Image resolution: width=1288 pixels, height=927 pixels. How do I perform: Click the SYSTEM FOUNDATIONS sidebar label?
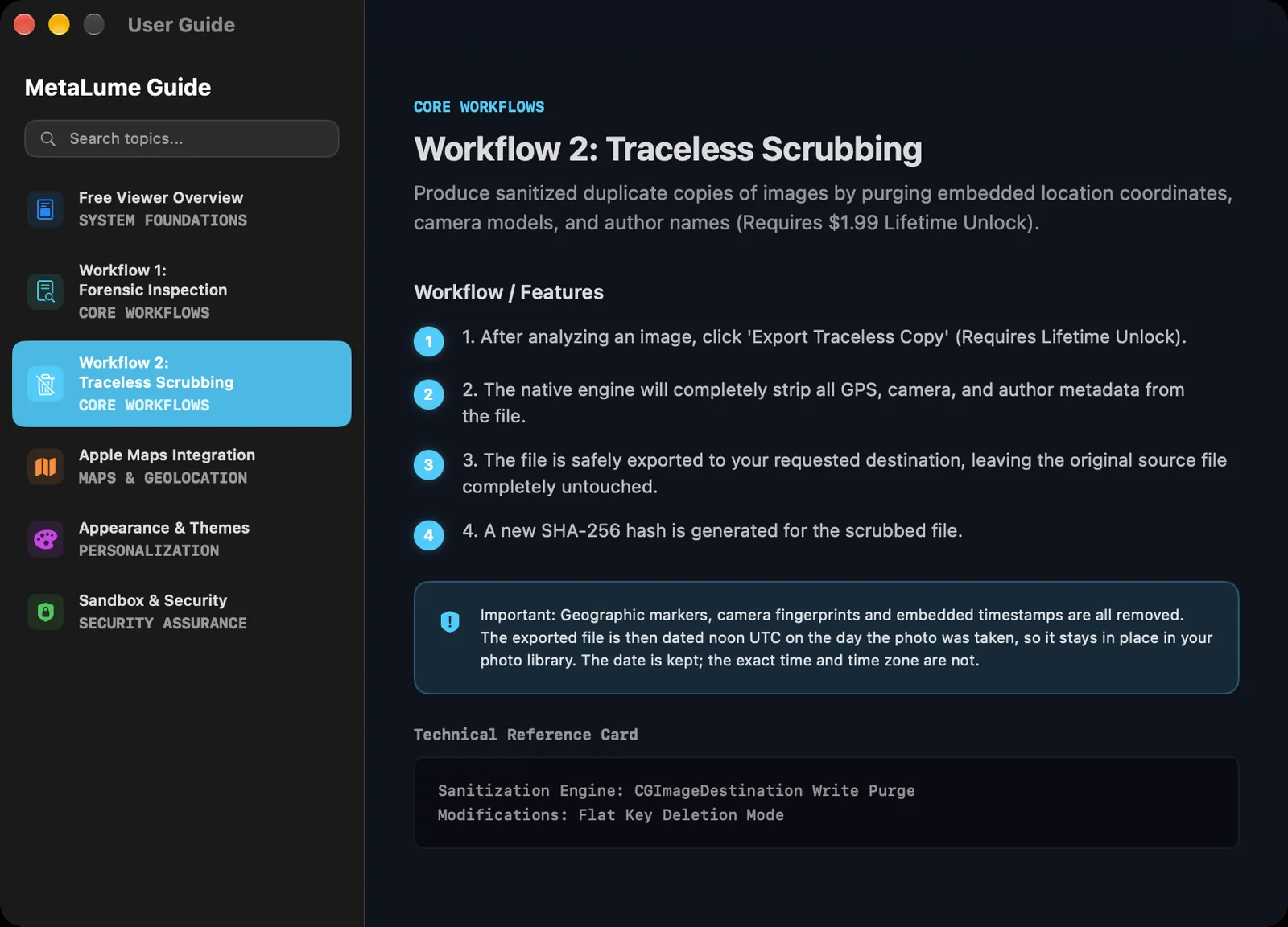(x=163, y=220)
